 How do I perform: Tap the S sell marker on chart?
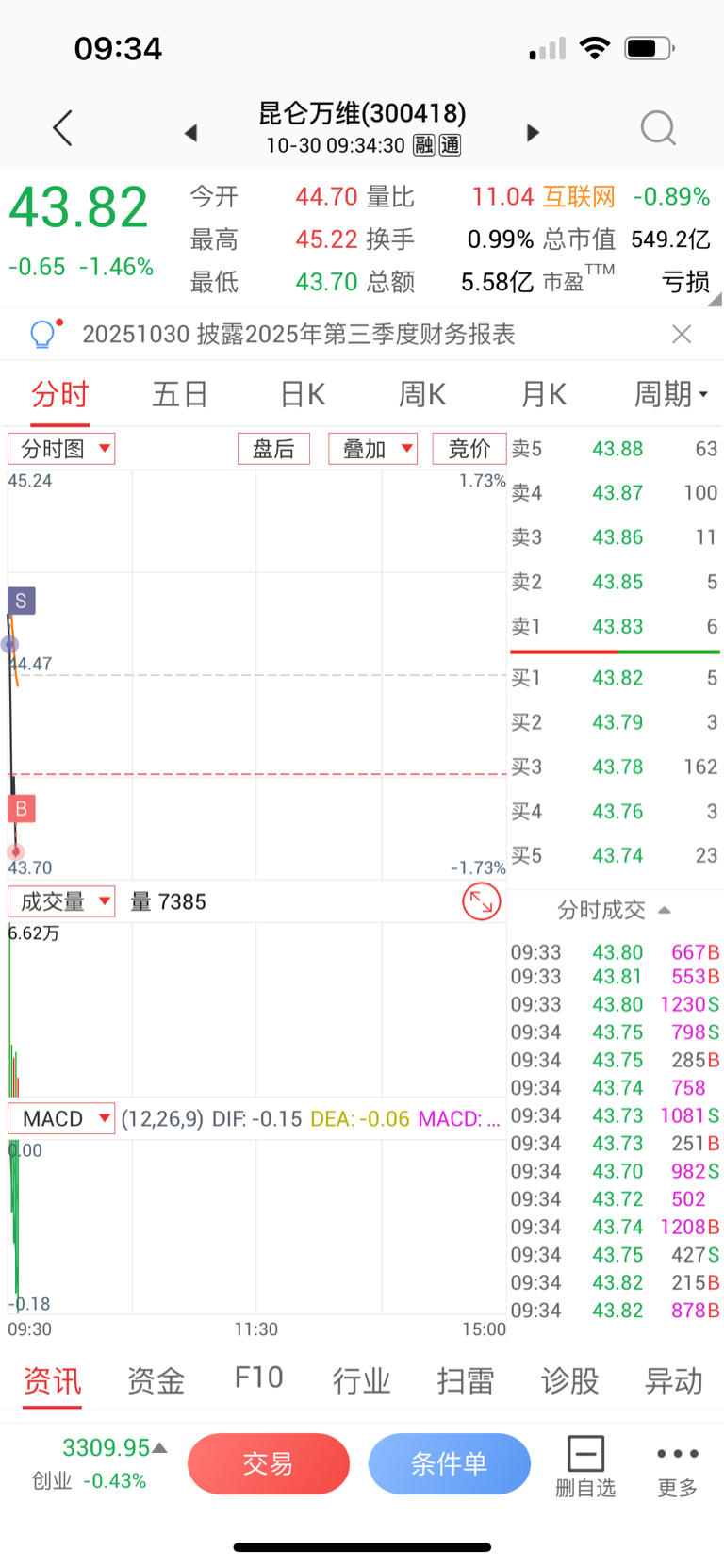coord(21,601)
